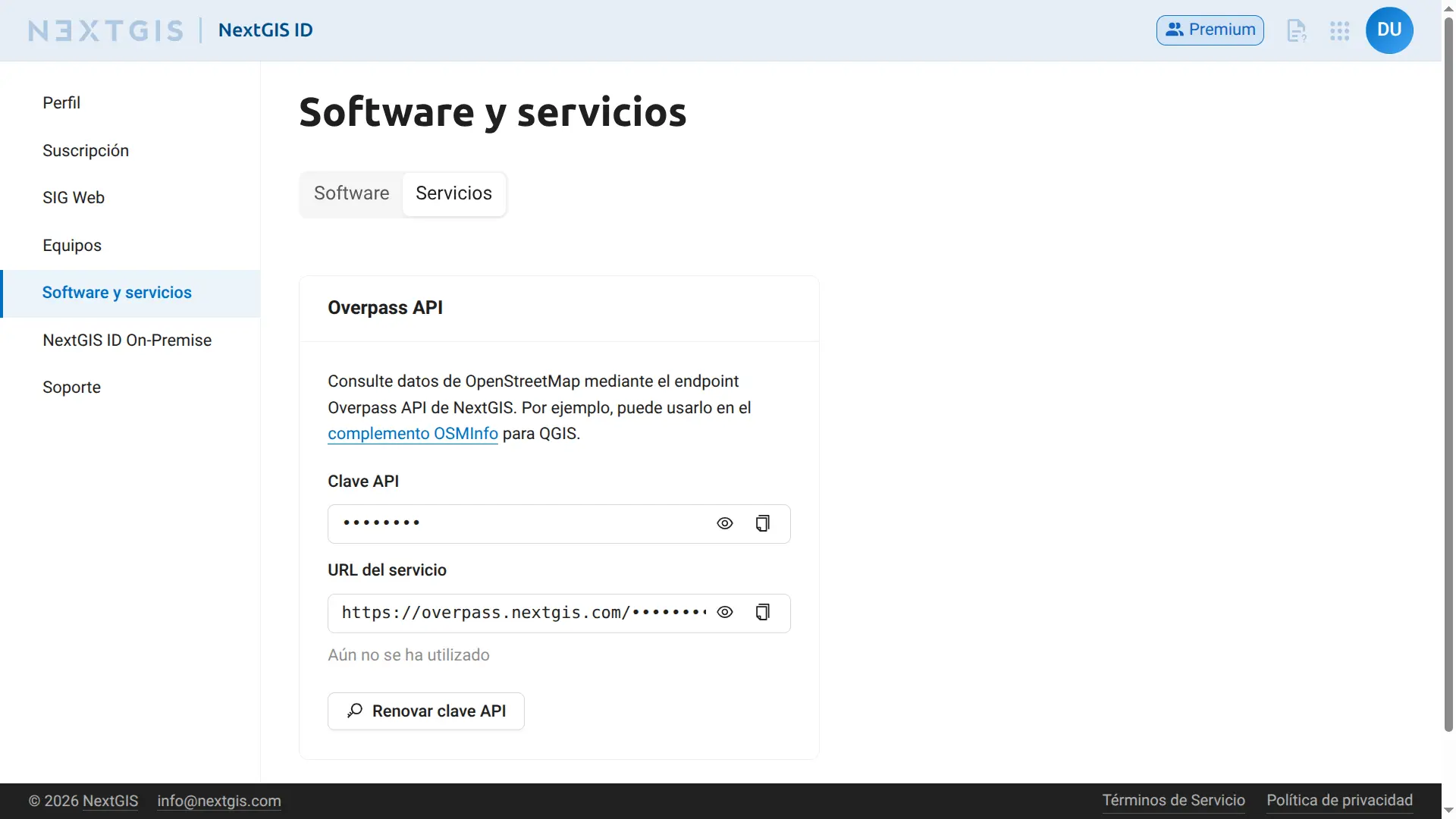Copy the URL del servicio value

(x=763, y=612)
